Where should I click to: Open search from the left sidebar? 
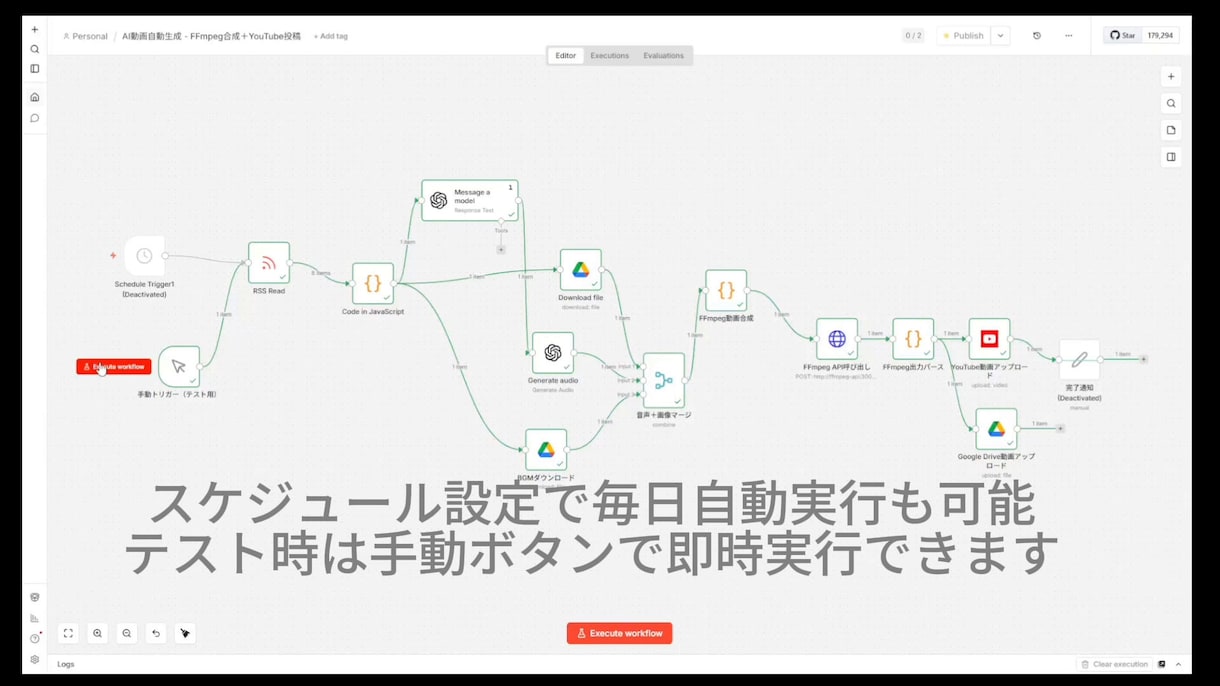(x=34, y=49)
